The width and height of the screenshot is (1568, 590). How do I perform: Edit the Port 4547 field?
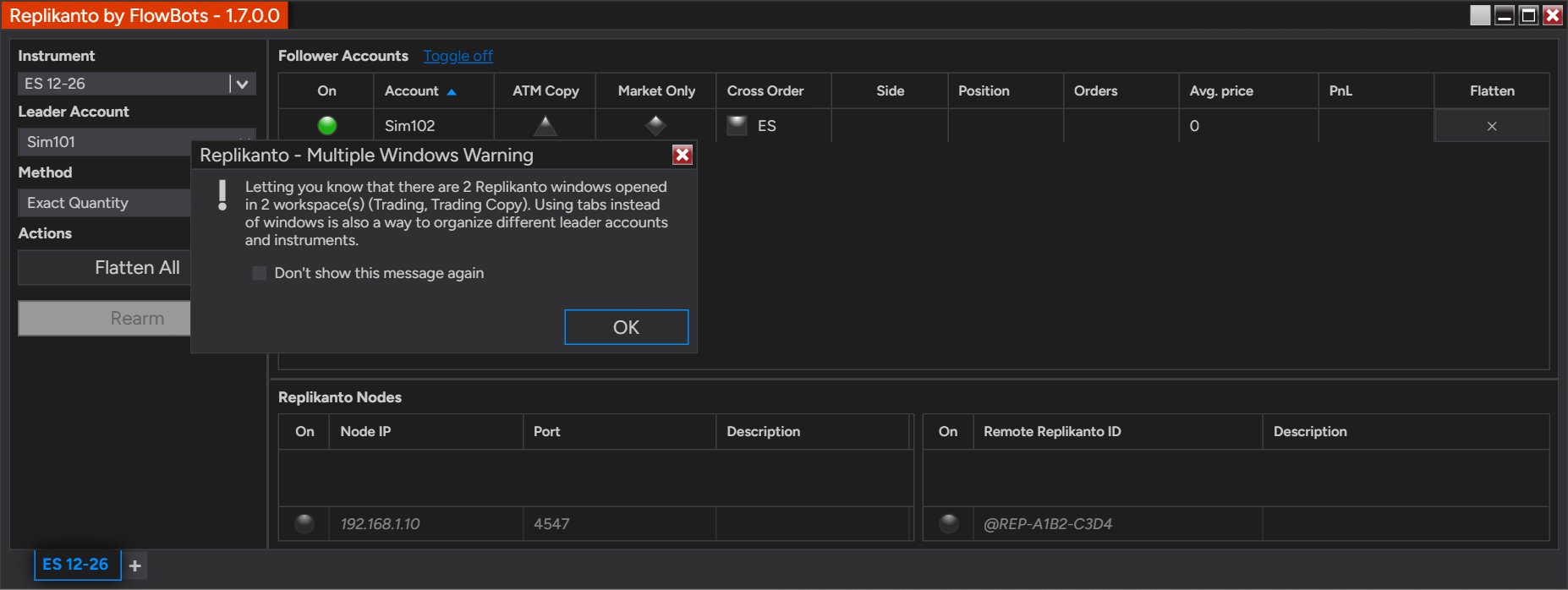(619, 524)
